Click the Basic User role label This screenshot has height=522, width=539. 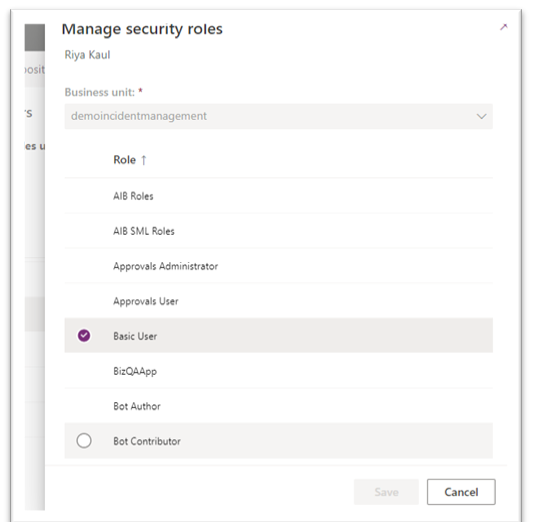point(135,336)
